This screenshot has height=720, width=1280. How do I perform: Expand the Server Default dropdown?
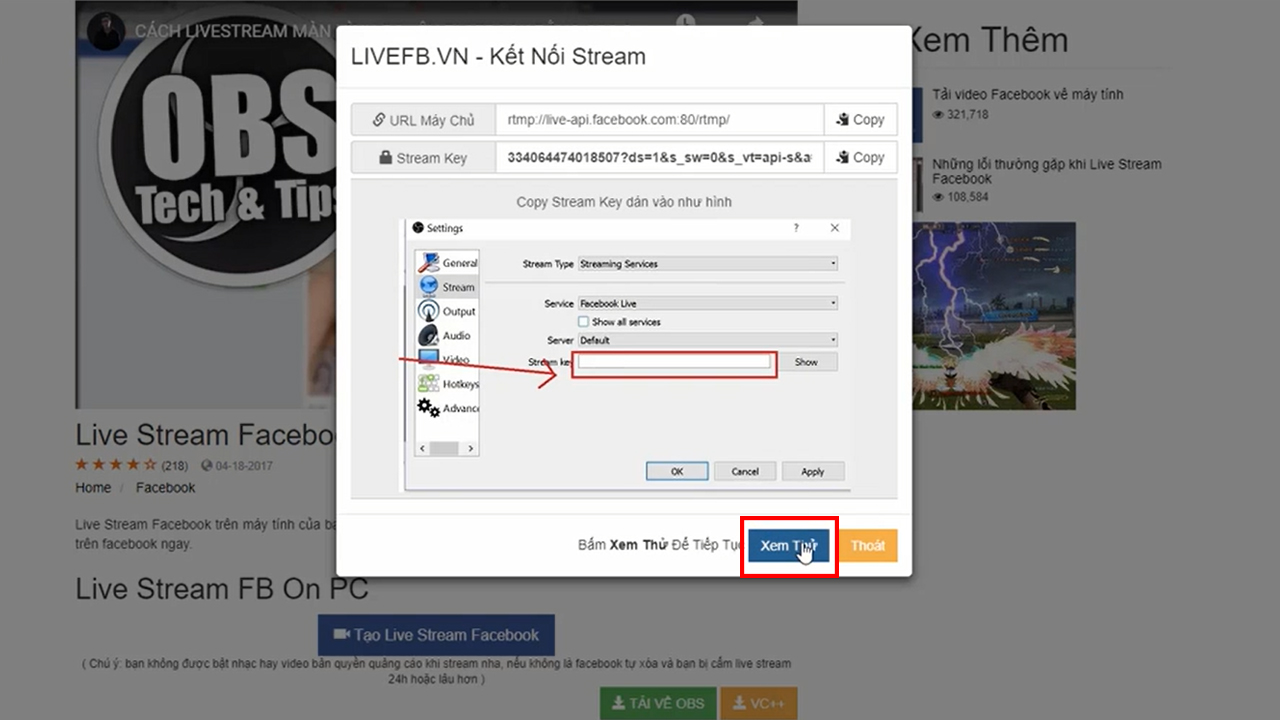(x=707, y=340)
